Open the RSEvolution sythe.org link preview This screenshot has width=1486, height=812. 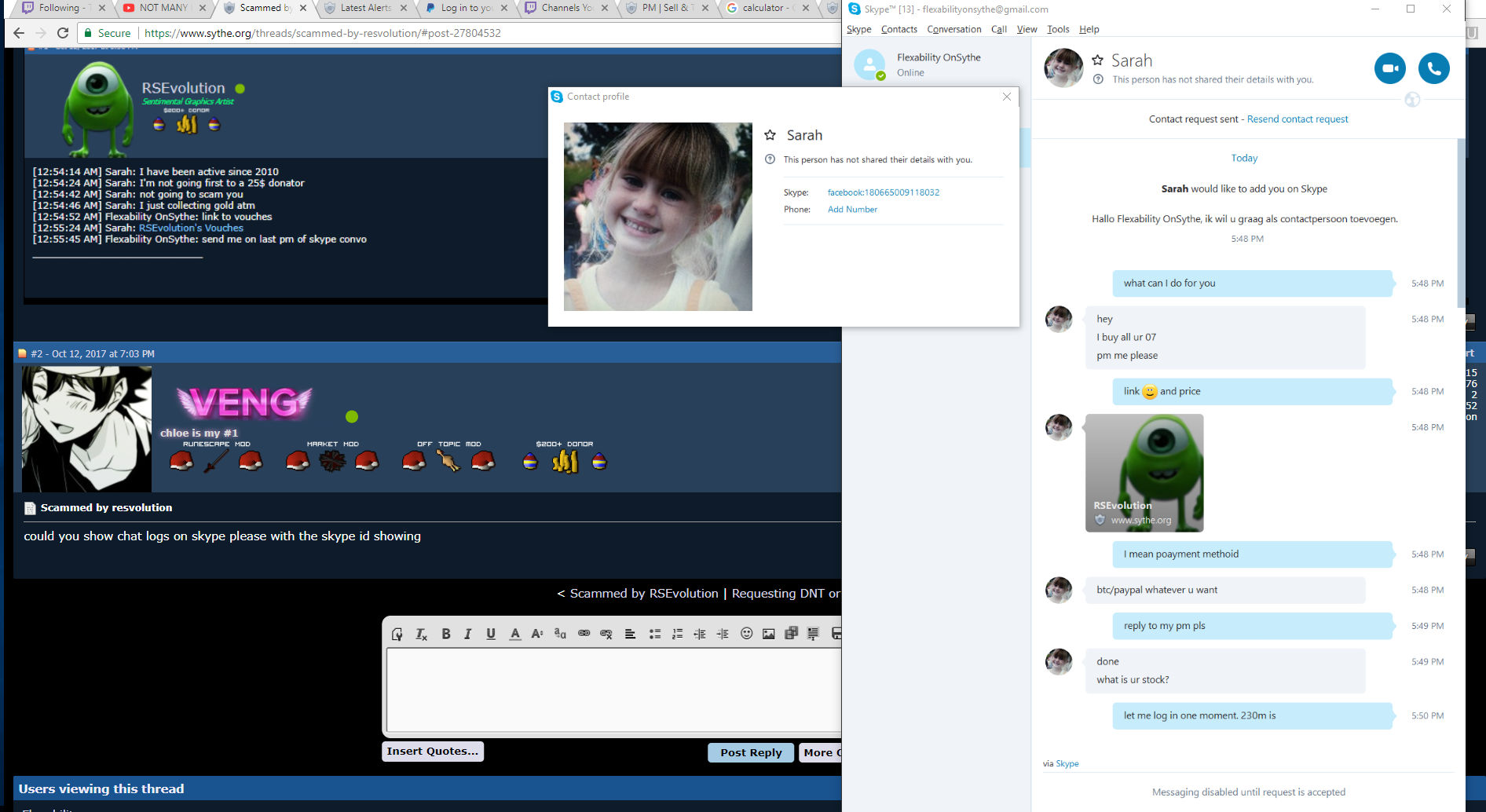tap(1144, 473)
